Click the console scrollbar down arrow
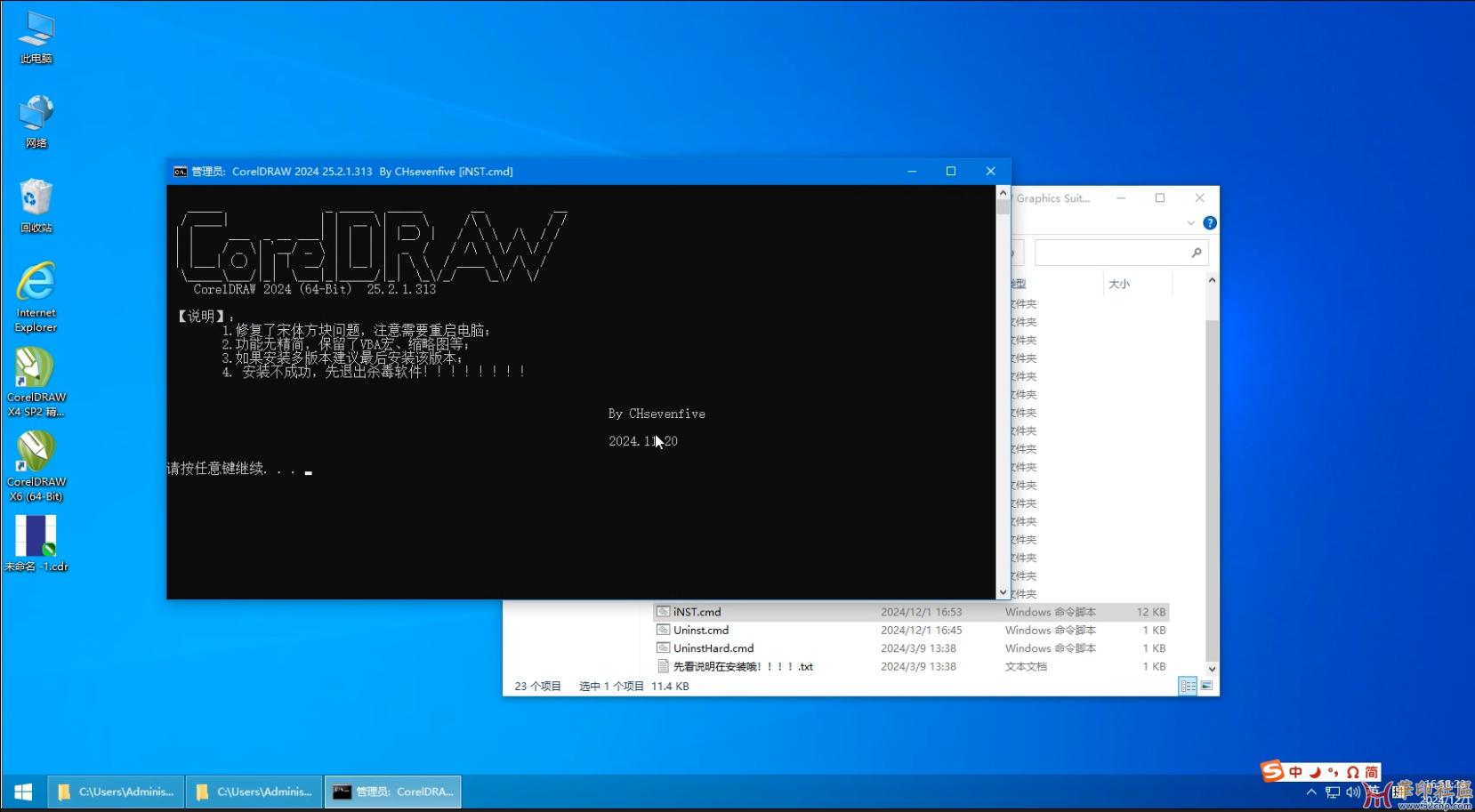Viewport: 1475px width, 812px height. tap(1003, 592)
